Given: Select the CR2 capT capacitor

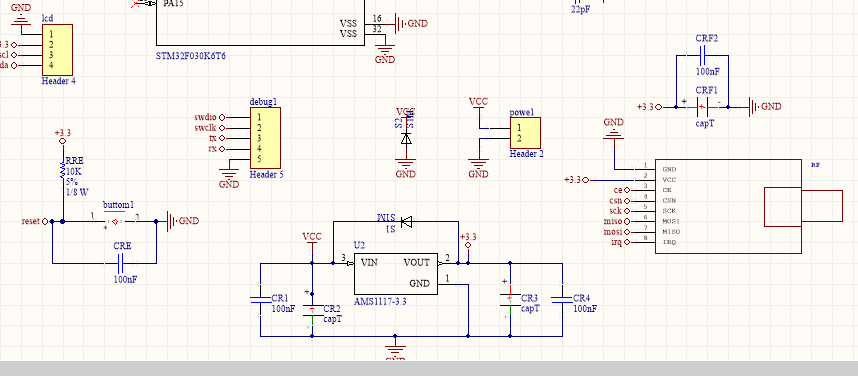Looking at the screenshot, I should pyautogui.click(x=312, y=311).
